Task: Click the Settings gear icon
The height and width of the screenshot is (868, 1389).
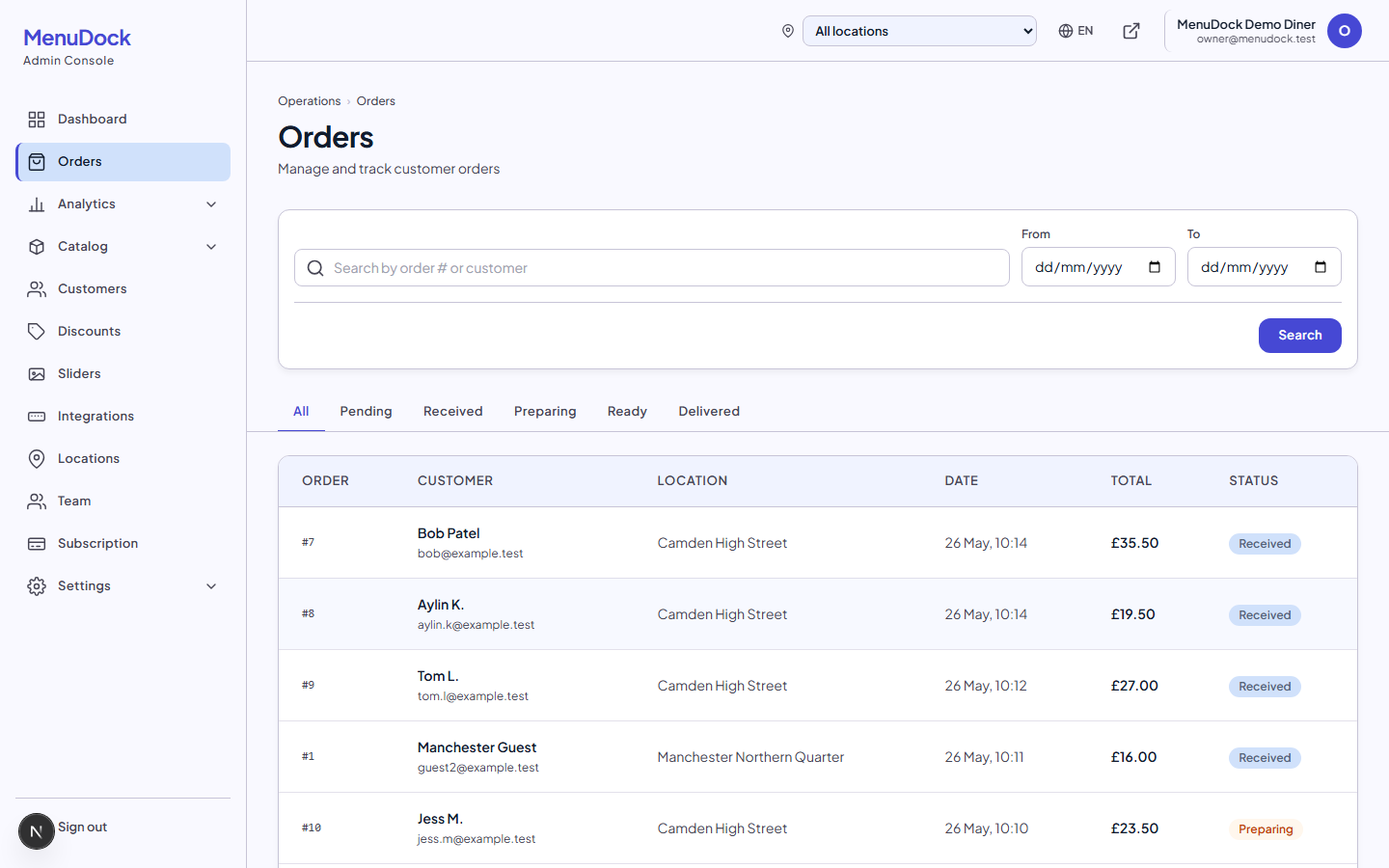Action: (x=37, y=586)
